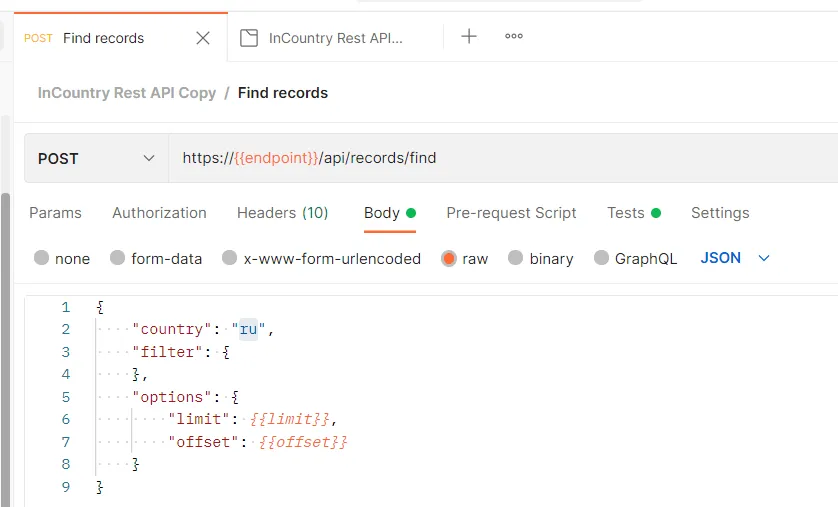The width and height of the screenshot is (838, 507).
Task: Select the form-data body option
Action: pos(118,258)
